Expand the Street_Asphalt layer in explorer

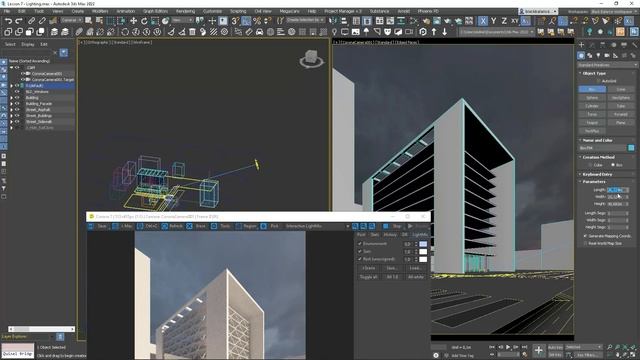11,110
